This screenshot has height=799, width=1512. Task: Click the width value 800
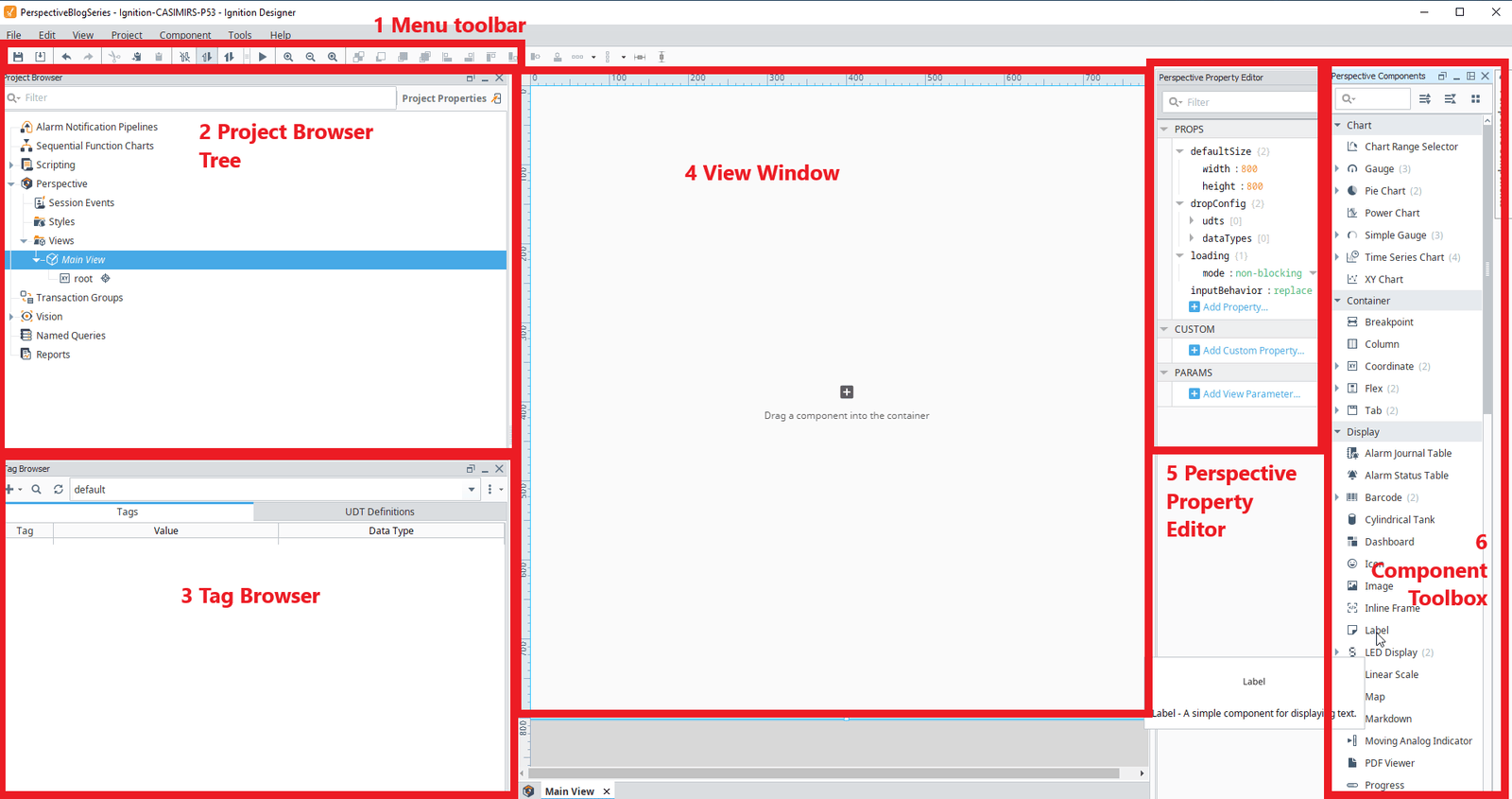pyautogui.click(x=1249, y=169)
